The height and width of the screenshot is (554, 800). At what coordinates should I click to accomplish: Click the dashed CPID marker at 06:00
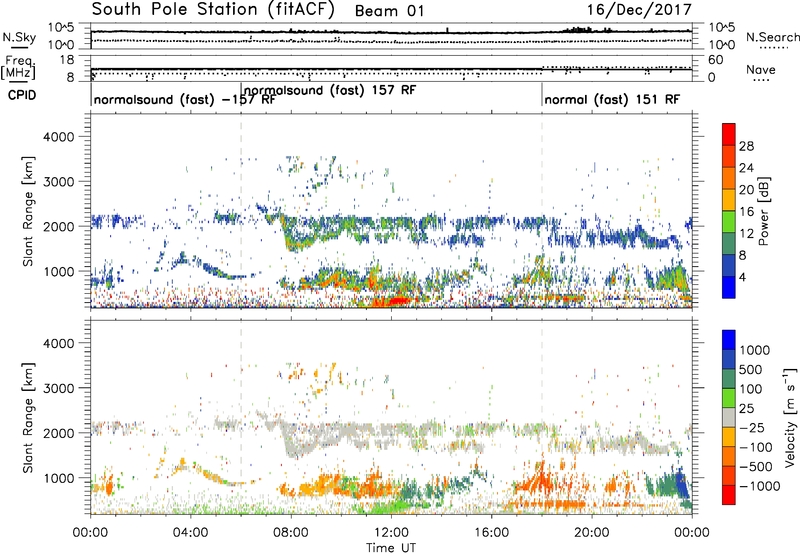click(241, 210)
